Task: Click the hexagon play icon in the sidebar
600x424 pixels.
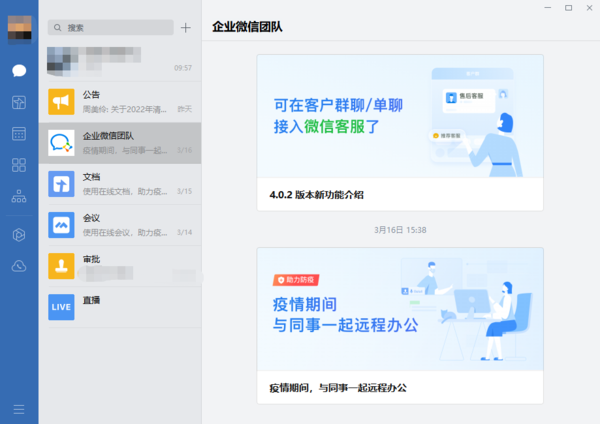Action: pyautogui.click(x=19, y=234)
